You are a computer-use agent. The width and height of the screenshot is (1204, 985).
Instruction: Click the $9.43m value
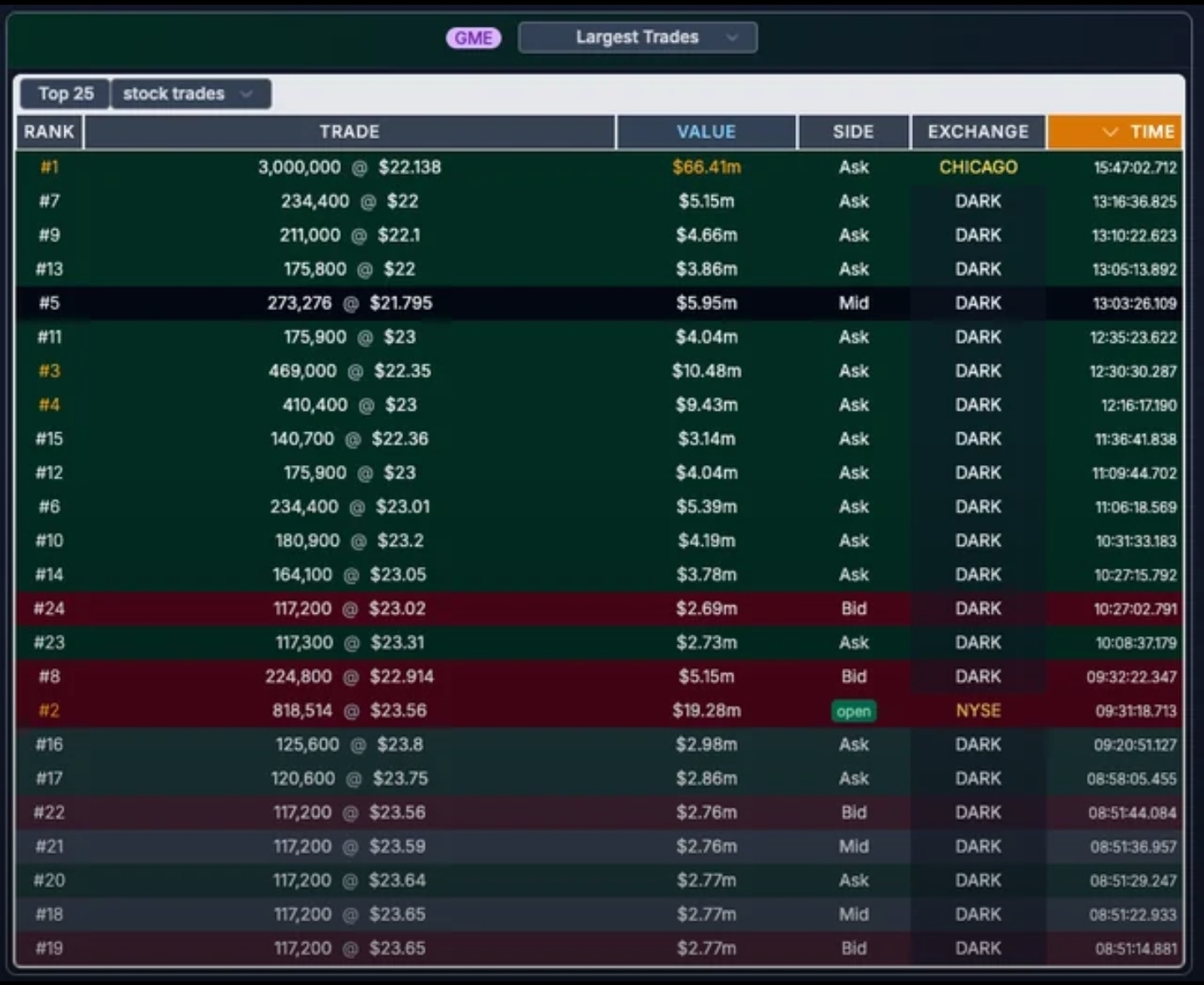(707, 405)
